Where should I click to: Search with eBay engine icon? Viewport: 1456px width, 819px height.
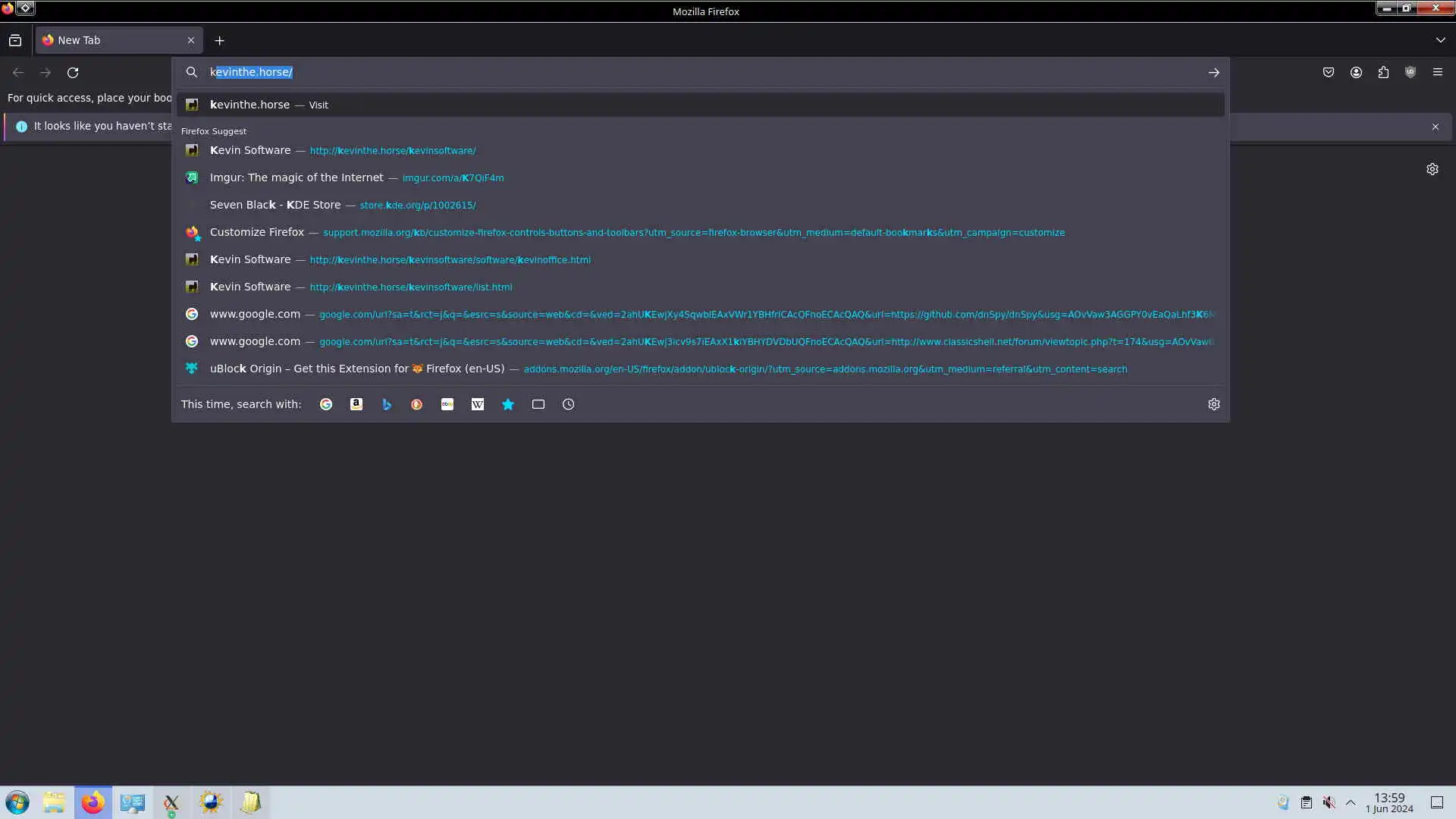coord(447,404)
